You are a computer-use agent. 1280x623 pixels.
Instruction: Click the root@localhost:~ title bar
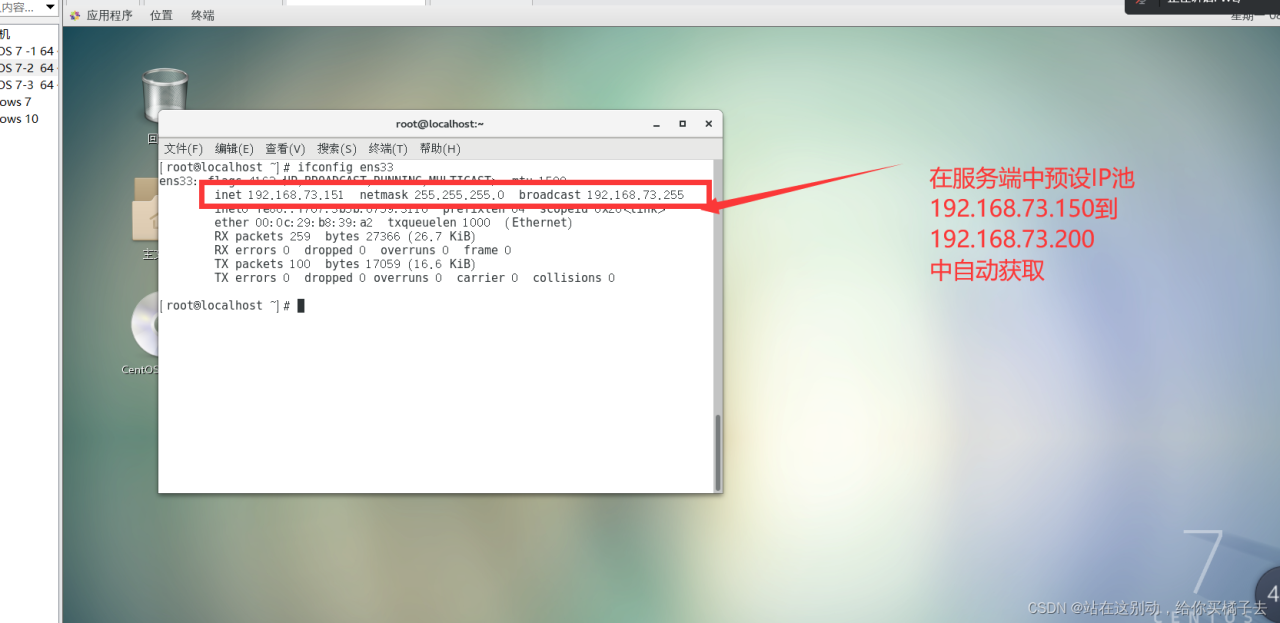pos(440,124)
